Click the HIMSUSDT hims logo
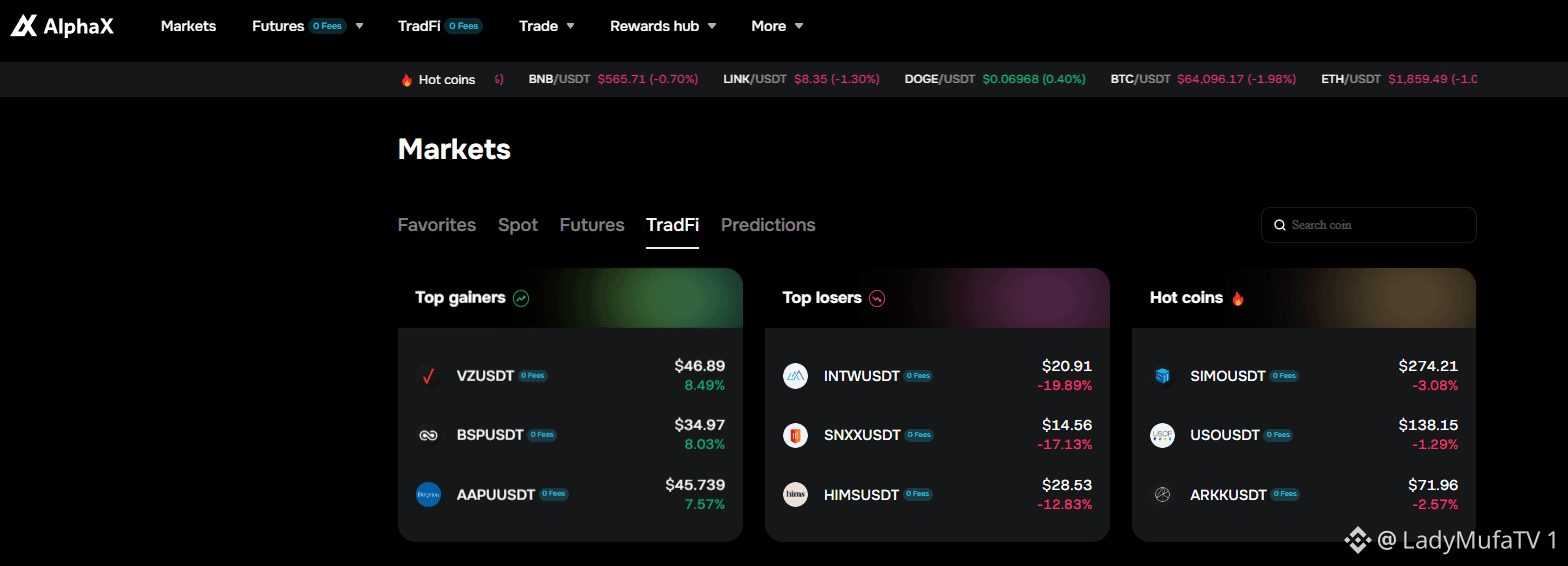This screenshot has width=1568, height=566. click(796, 494)
